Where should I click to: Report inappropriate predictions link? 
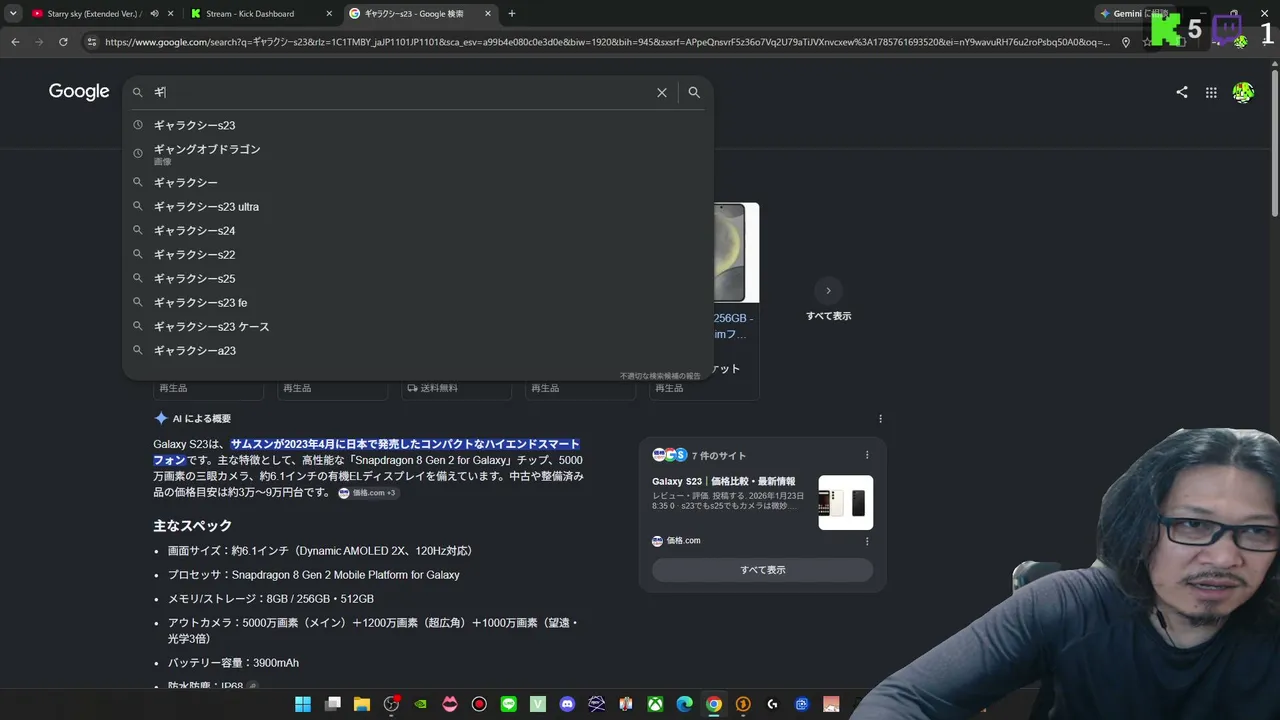point(660,376)
